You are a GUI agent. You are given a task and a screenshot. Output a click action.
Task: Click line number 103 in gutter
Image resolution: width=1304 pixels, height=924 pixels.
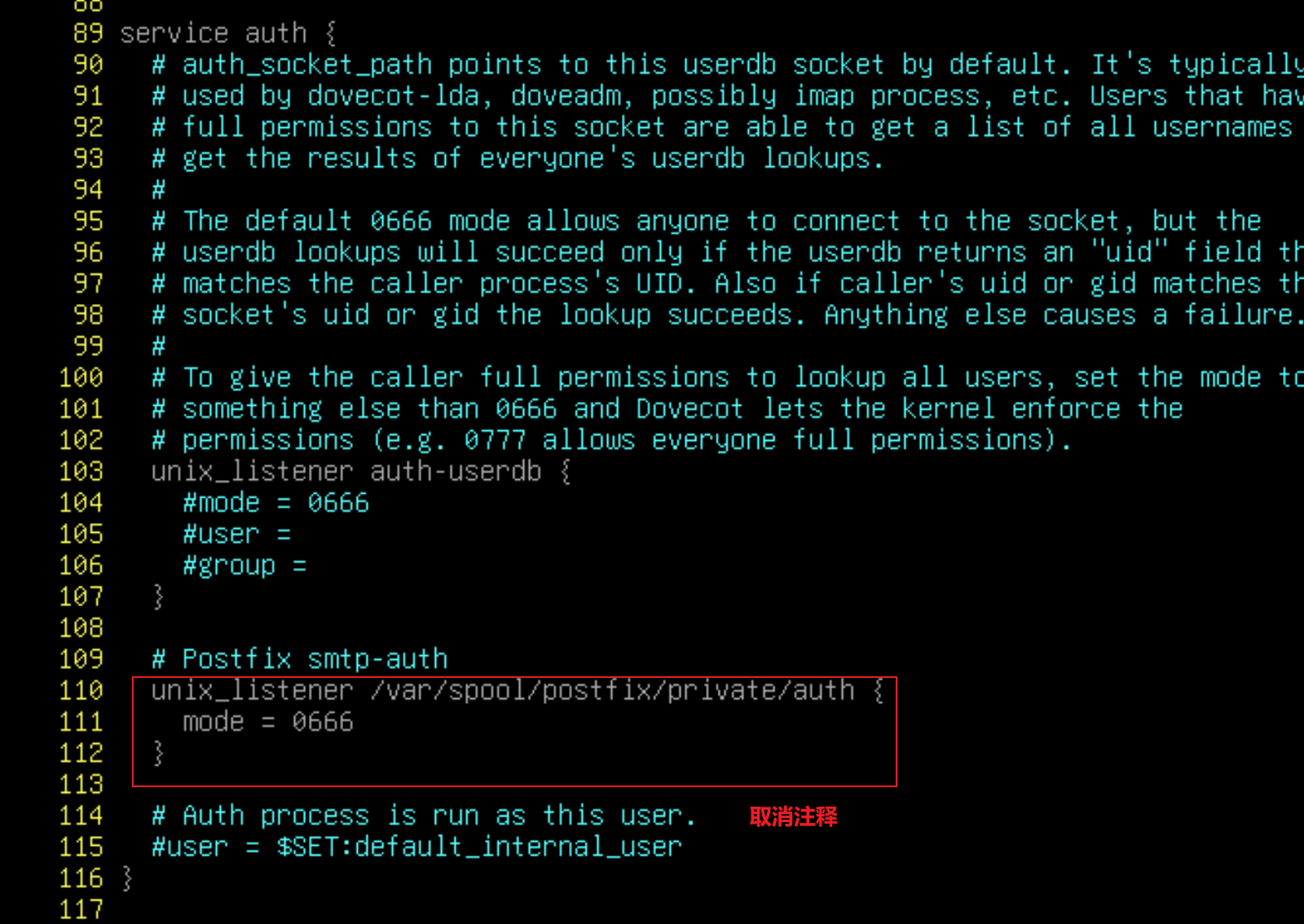pyautogui.click(x=81, y=472)
